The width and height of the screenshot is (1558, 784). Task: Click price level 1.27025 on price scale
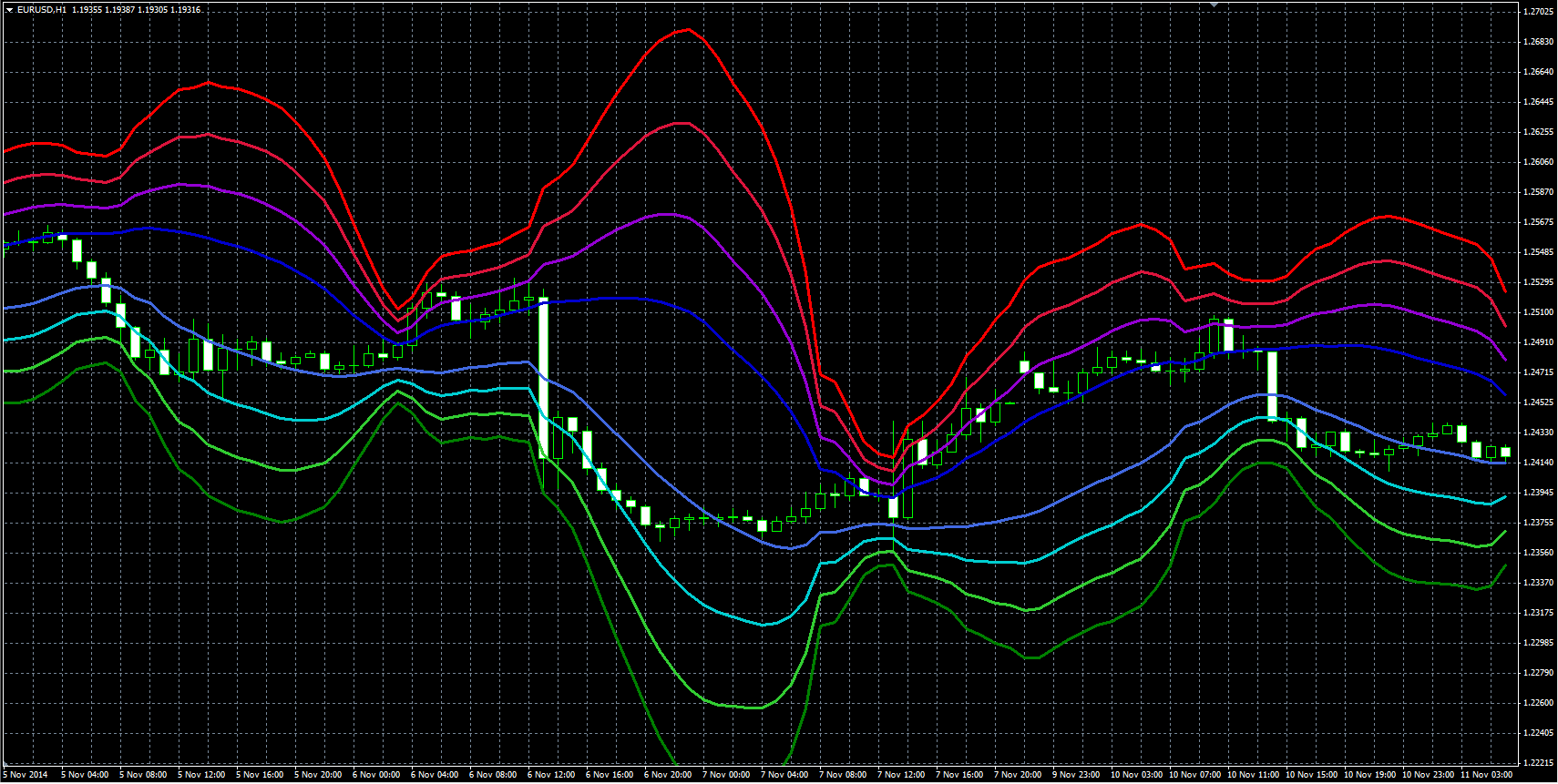pos(1538,12)
